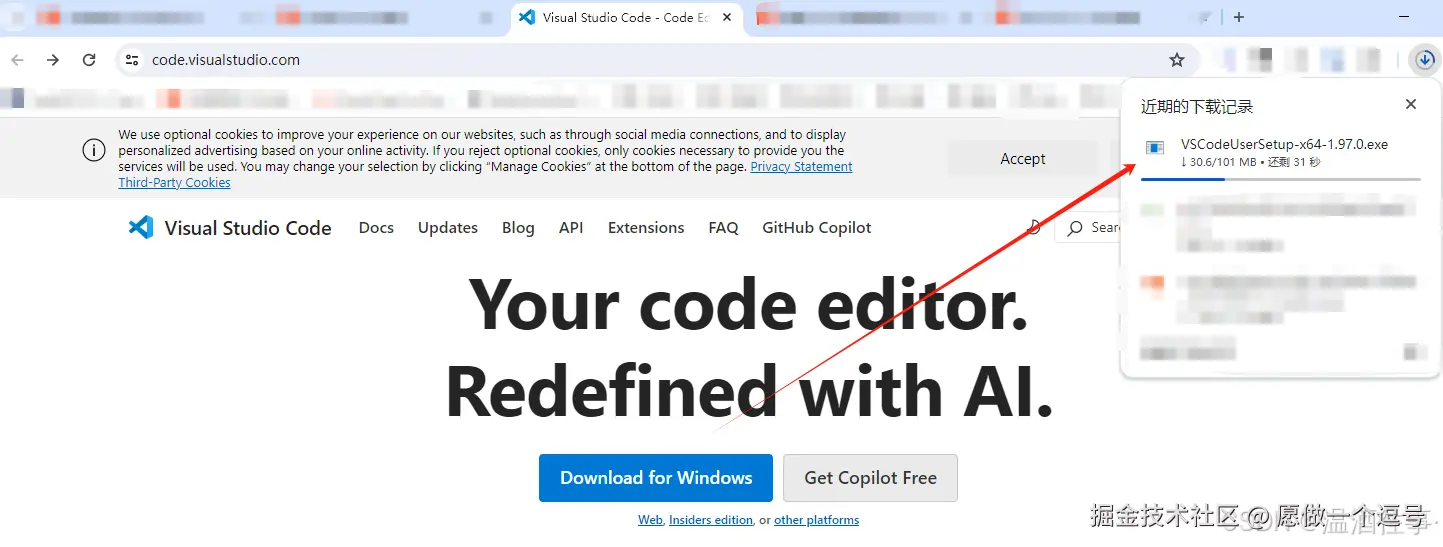Image resolution: width=1443 pixels, height=547 pixels.
Task: Open the Web version link
Action: 650,520
